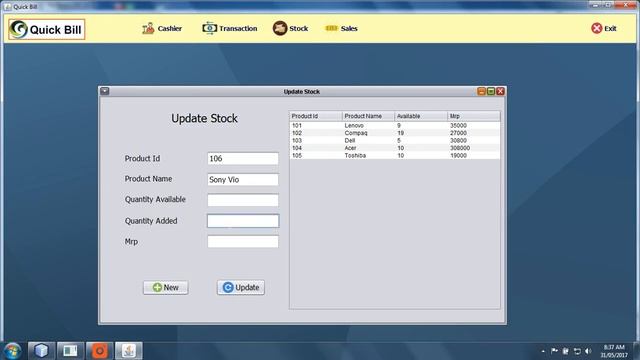Click the 27000 Mrp cell
640x360 pixels.
tap(473, 133)
